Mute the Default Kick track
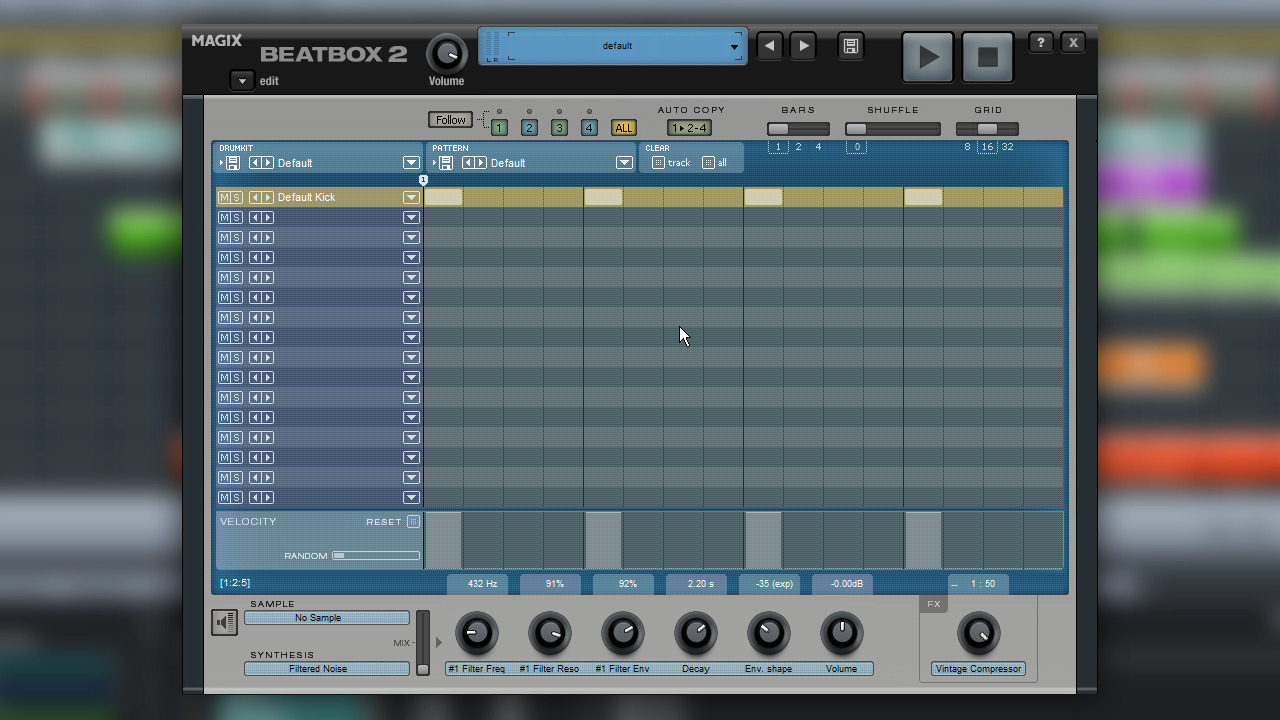 pyautogui.click(x=224, y=197)
